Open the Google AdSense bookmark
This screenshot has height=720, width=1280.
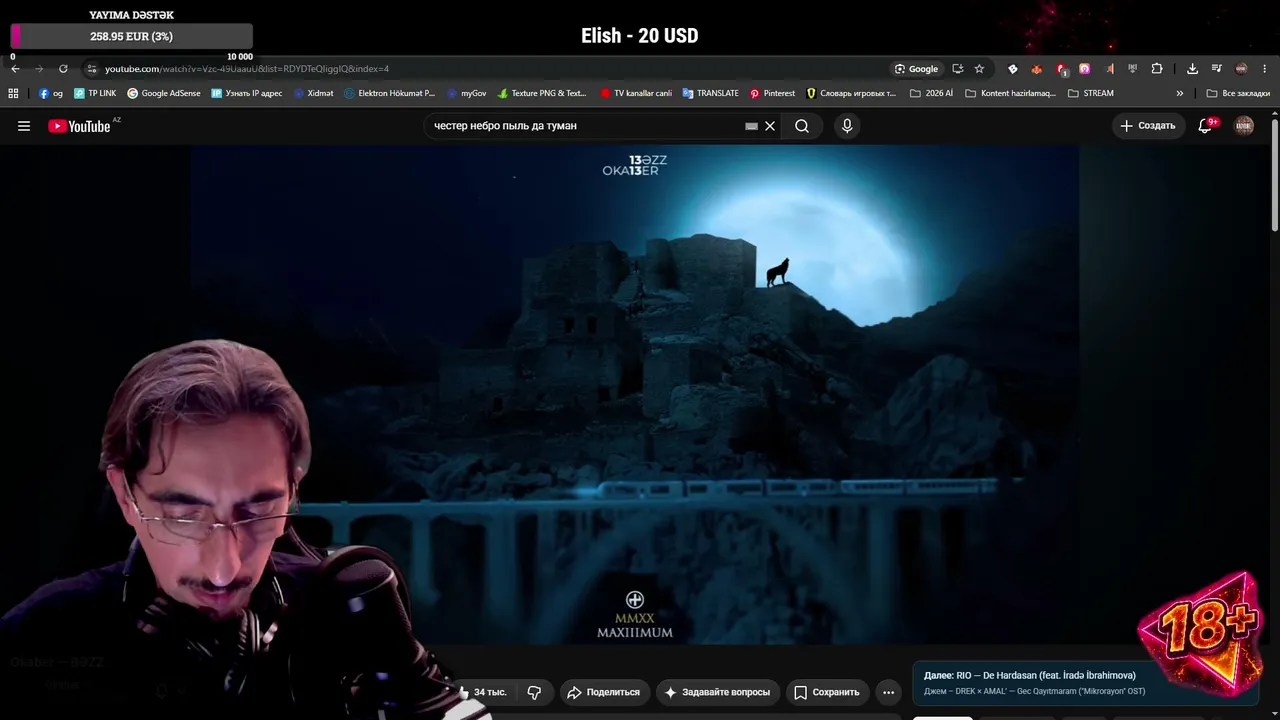[164, 93]
